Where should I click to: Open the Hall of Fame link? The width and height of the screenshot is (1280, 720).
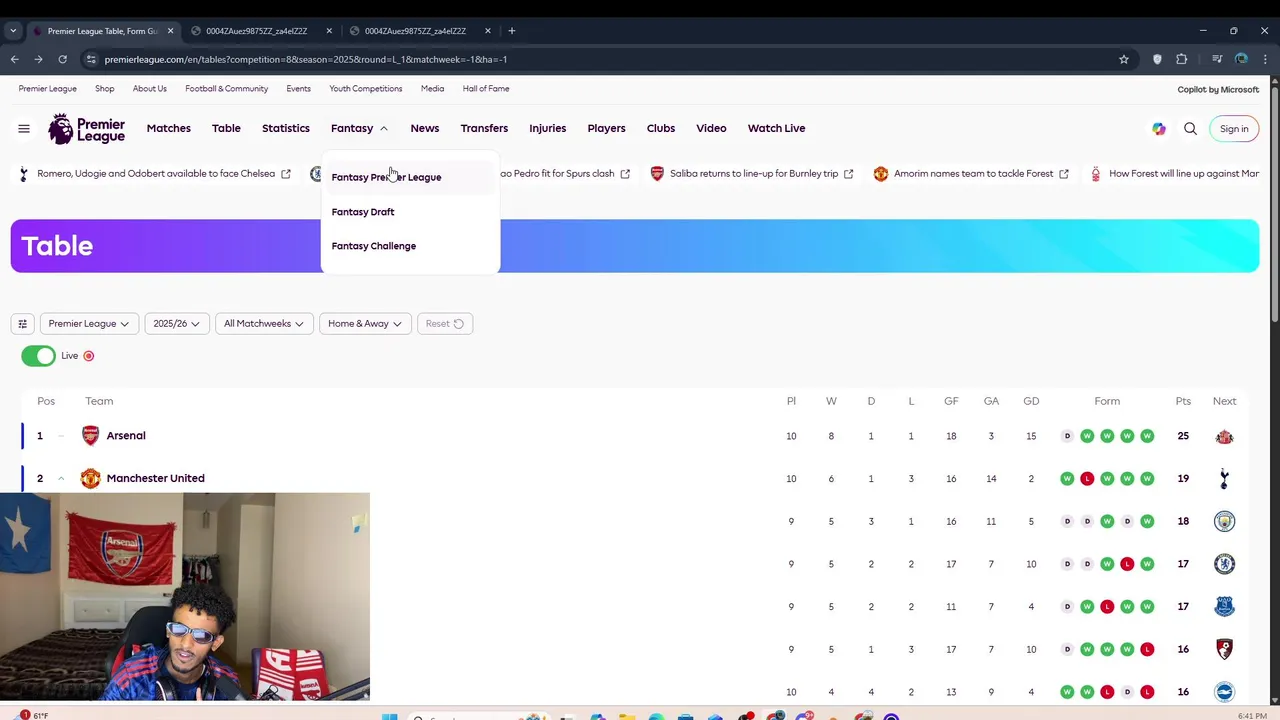(486, 89)
